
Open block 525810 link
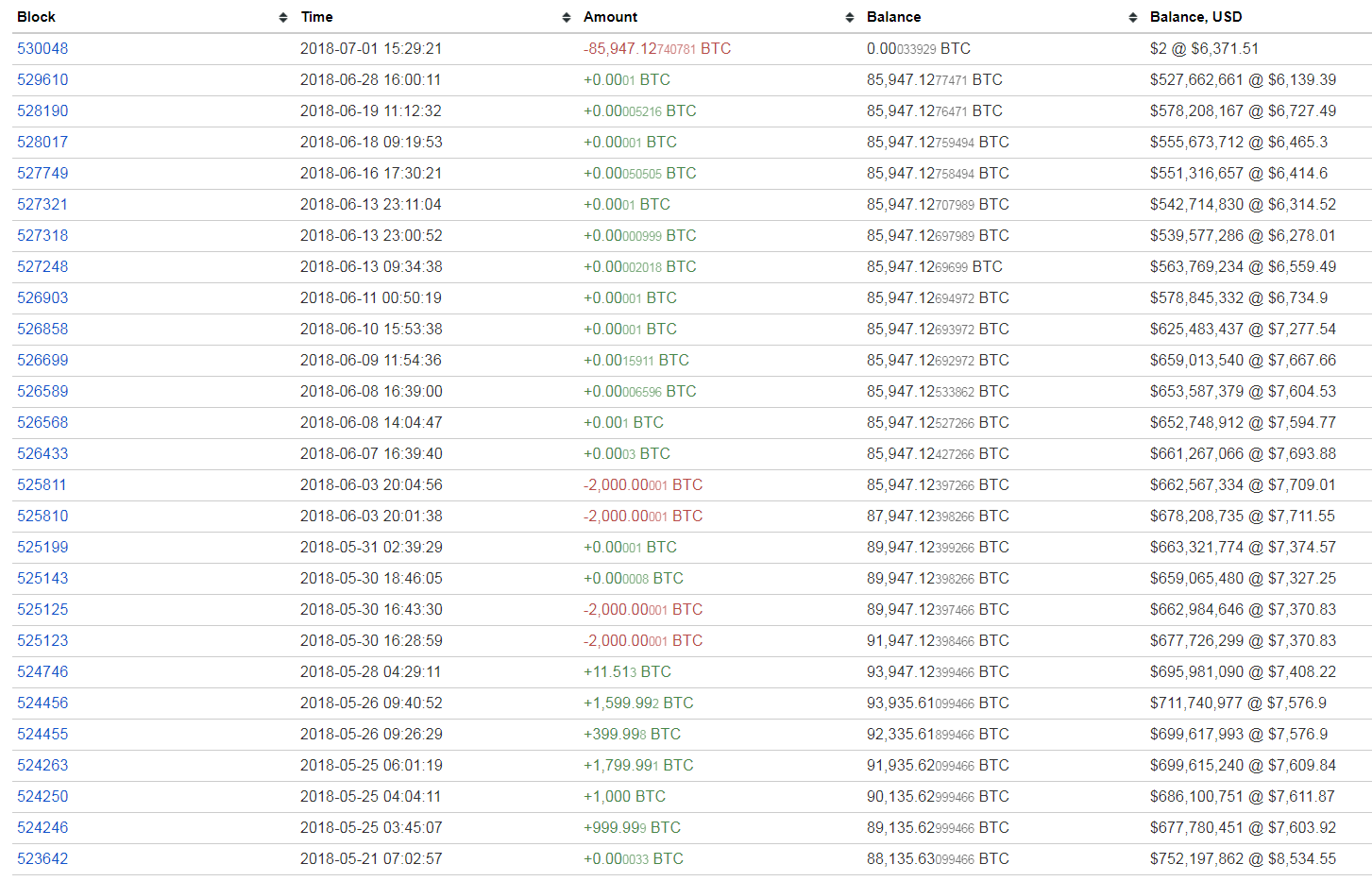(x=42, y=517)
